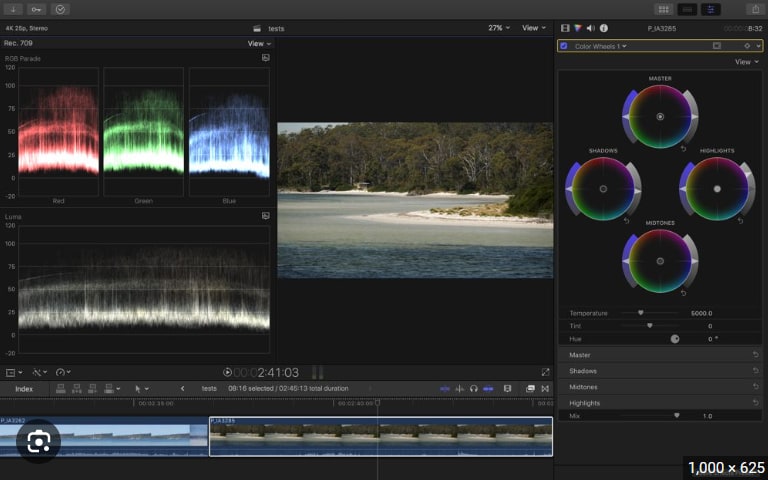Open the keyword editor key icon
Viewport: 768px width, 480px height.
tap(36, 9)
